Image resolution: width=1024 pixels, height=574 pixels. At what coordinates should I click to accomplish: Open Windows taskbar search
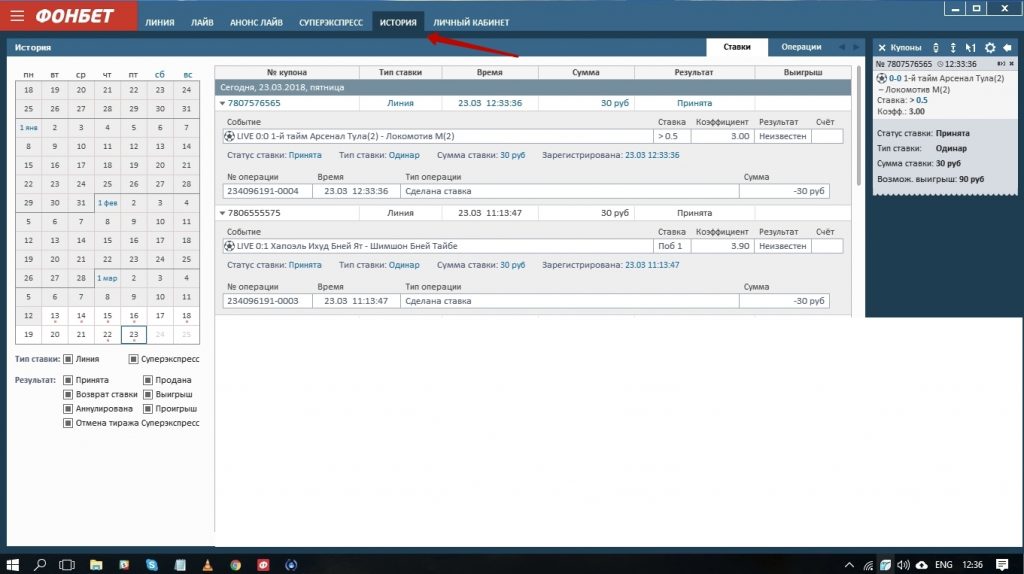(40, 565)
